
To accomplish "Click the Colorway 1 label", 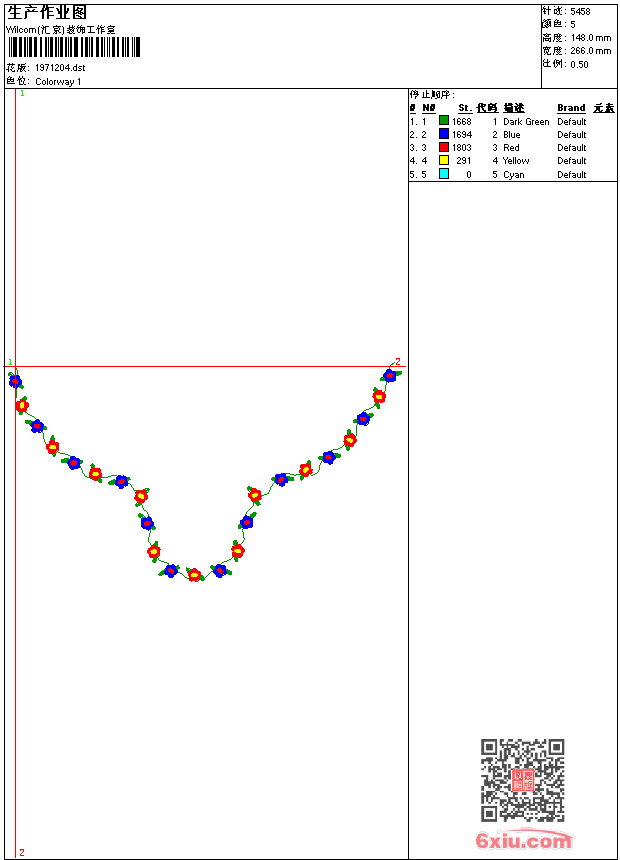I will (x=59, y=82).
